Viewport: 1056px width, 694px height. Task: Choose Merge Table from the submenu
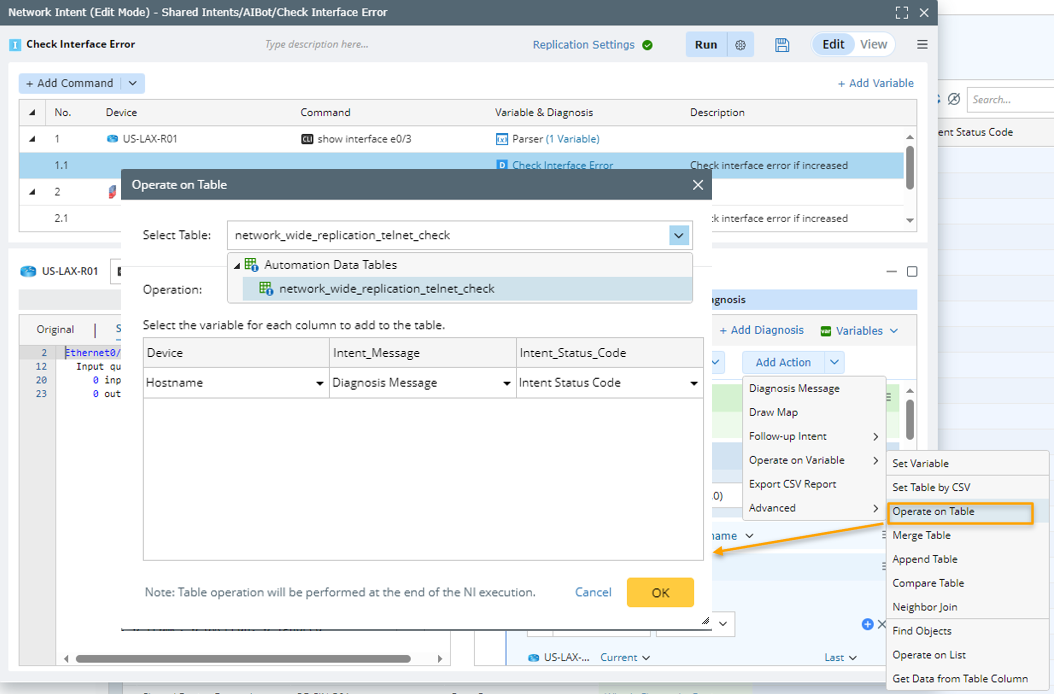(921, 536)
